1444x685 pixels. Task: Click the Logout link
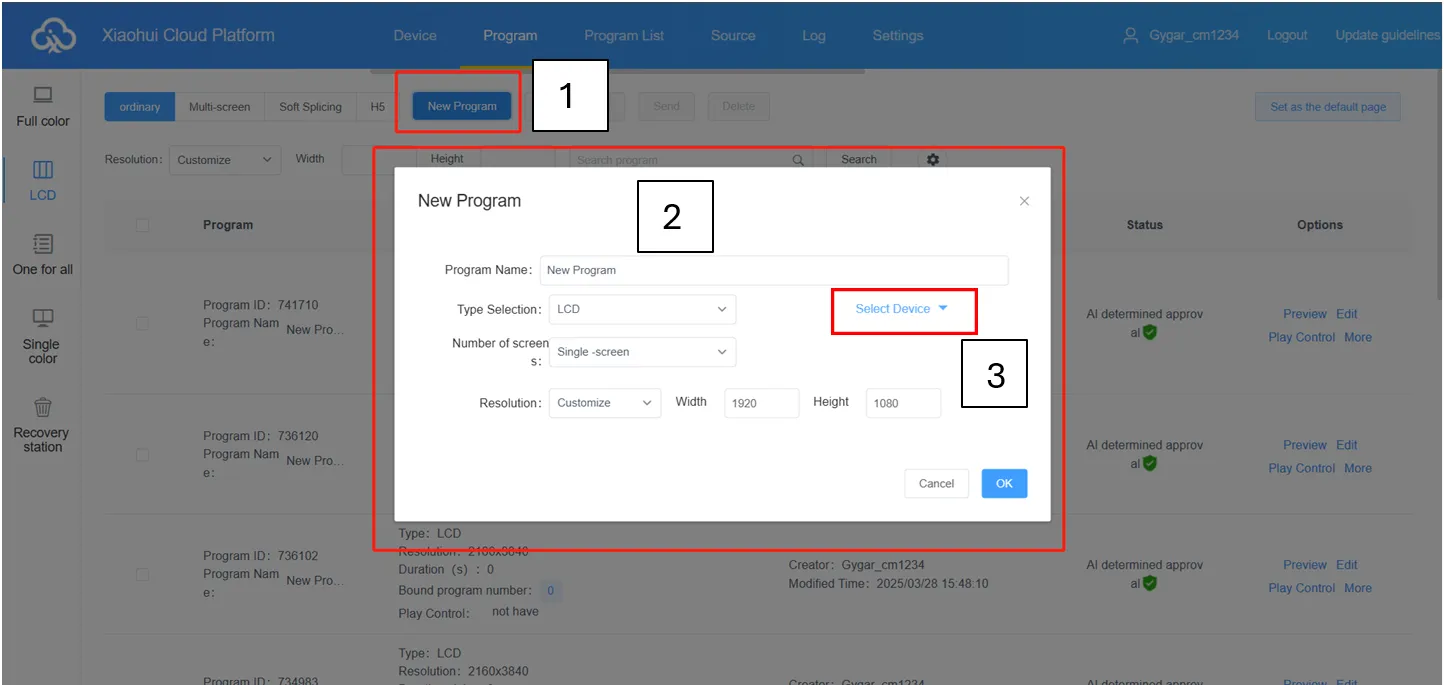coord(1287,35)
